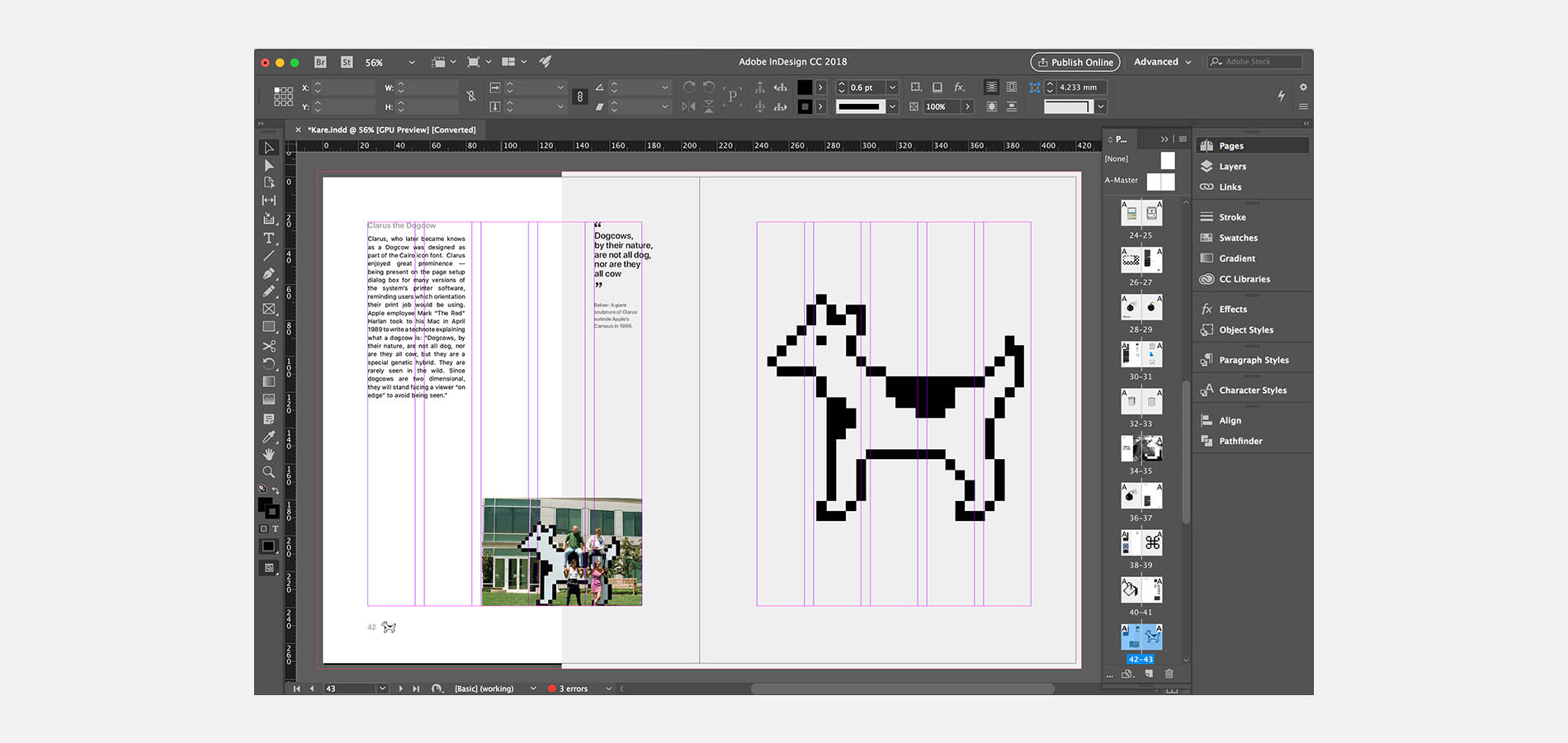
Task: Click the Adobe Stock search field
Action: click(1255, 62)
